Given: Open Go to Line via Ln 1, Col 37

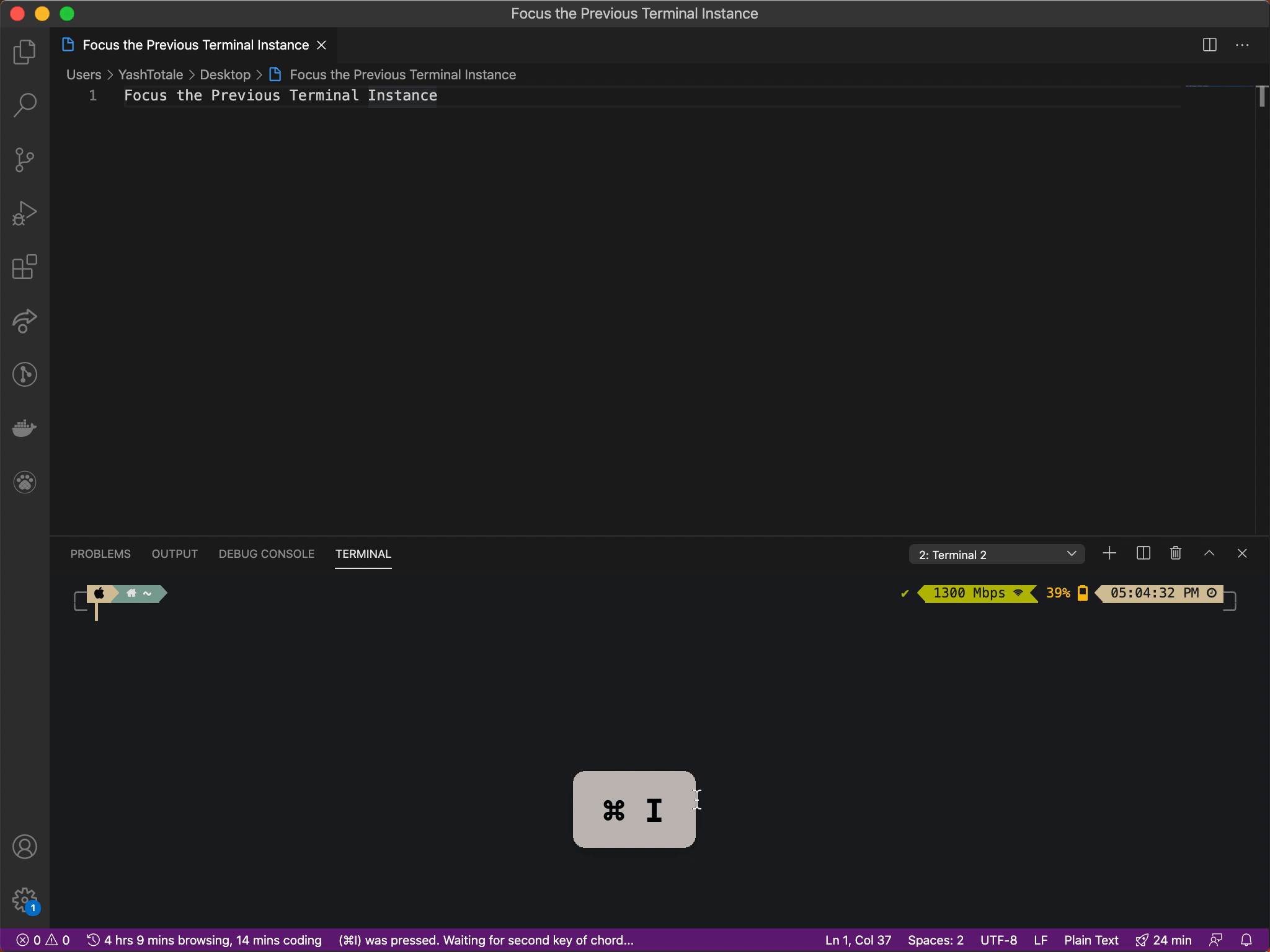Looking at the screenshot, I should click(x=857, y=940).
